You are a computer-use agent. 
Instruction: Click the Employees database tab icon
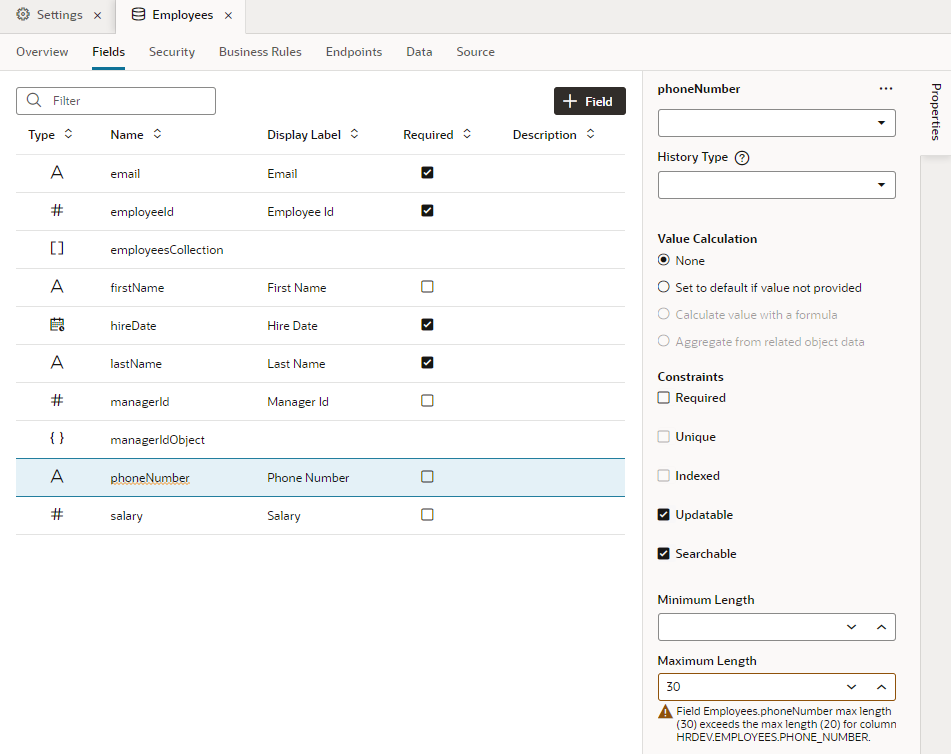point(138,15)
